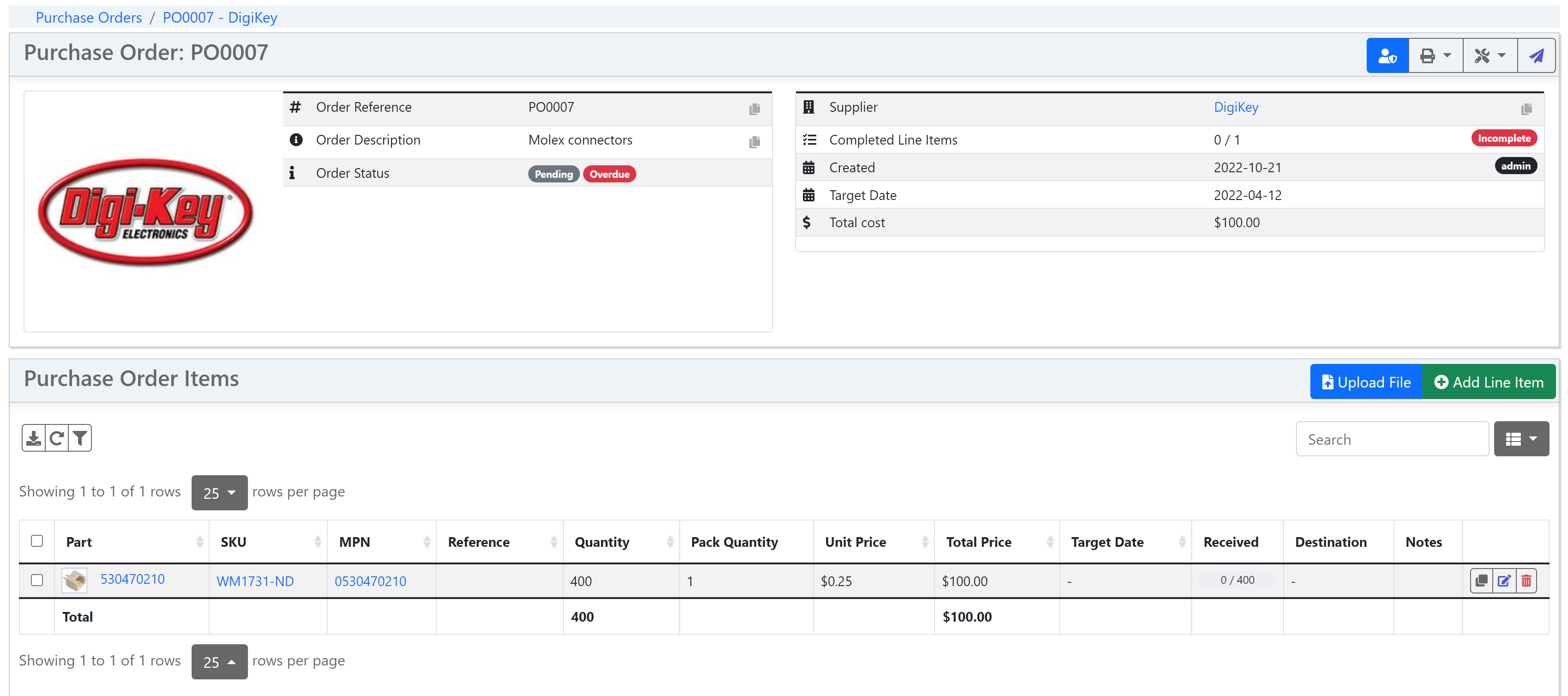This screenshot has width=1568, height=696.
Task: Click Add Line Item button
Action: [x=1489, y=382]
